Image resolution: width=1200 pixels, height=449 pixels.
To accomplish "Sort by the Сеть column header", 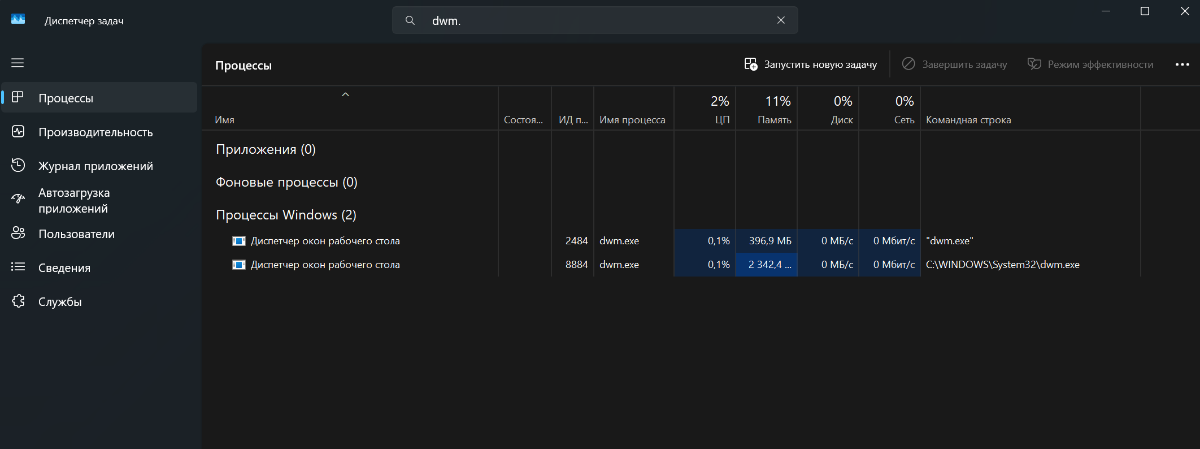I will (x=890, y=108).
